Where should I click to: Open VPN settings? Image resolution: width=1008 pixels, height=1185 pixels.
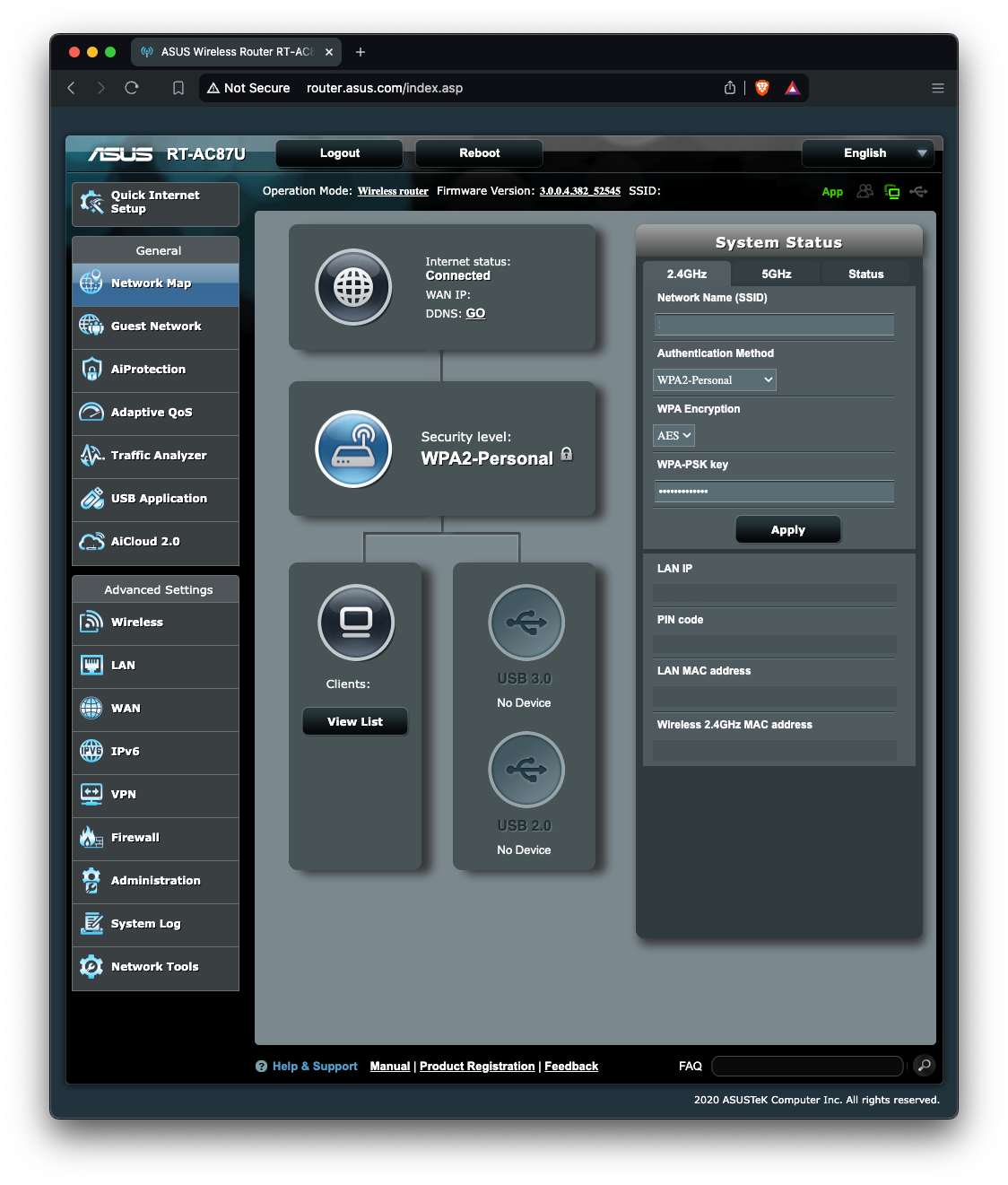(x=155, y=795)
